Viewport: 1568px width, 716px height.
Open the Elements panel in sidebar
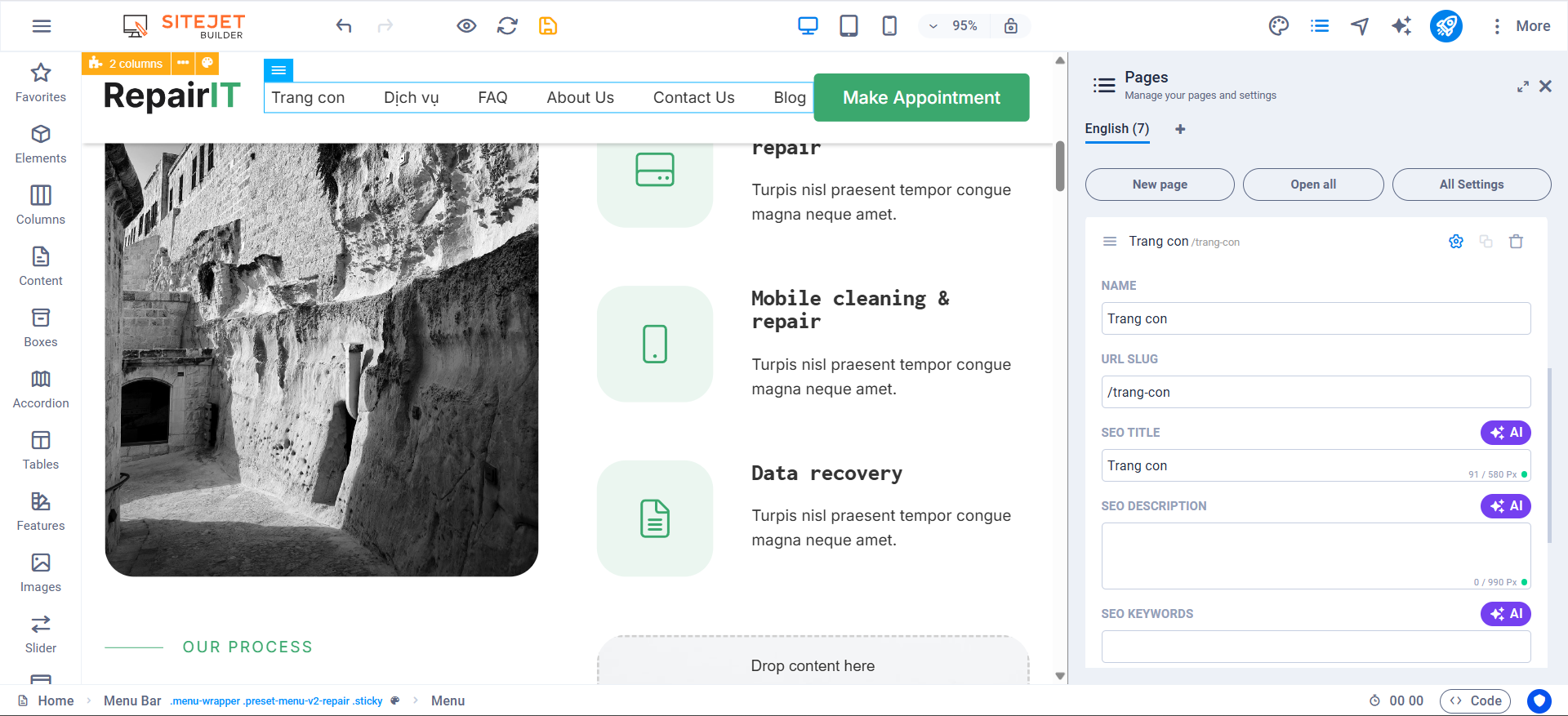(41, 144)
